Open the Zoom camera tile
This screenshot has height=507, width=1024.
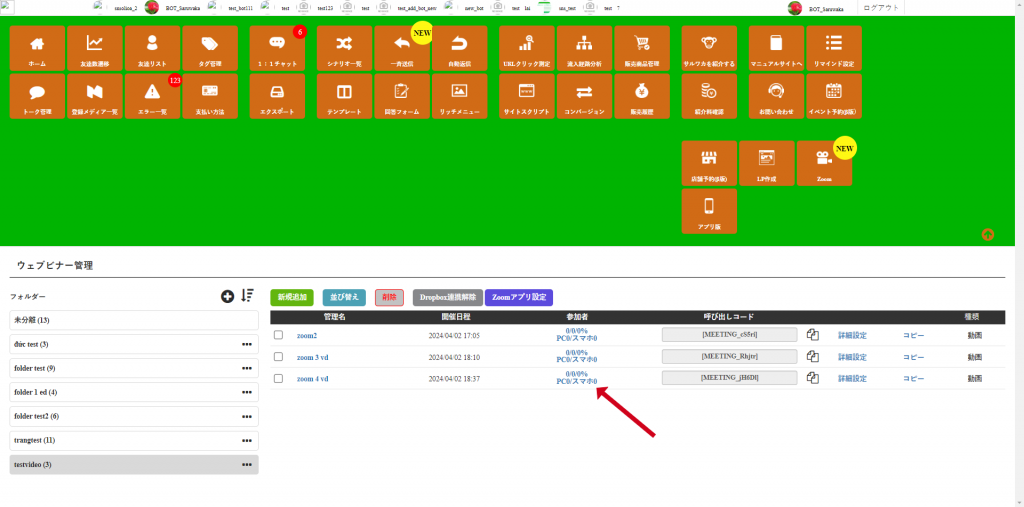pos(824,163)
